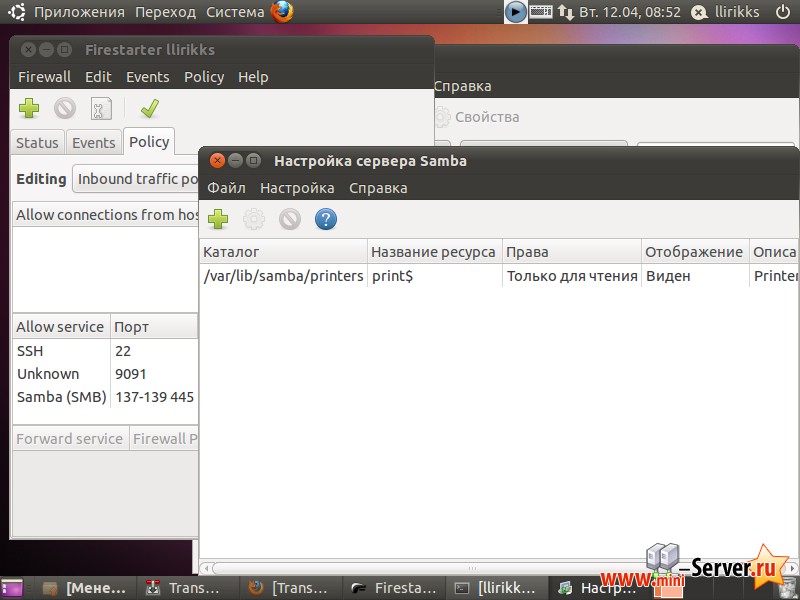Add a new firewall rule in Firestarter
800x600 pixels.
coord(27,108)
